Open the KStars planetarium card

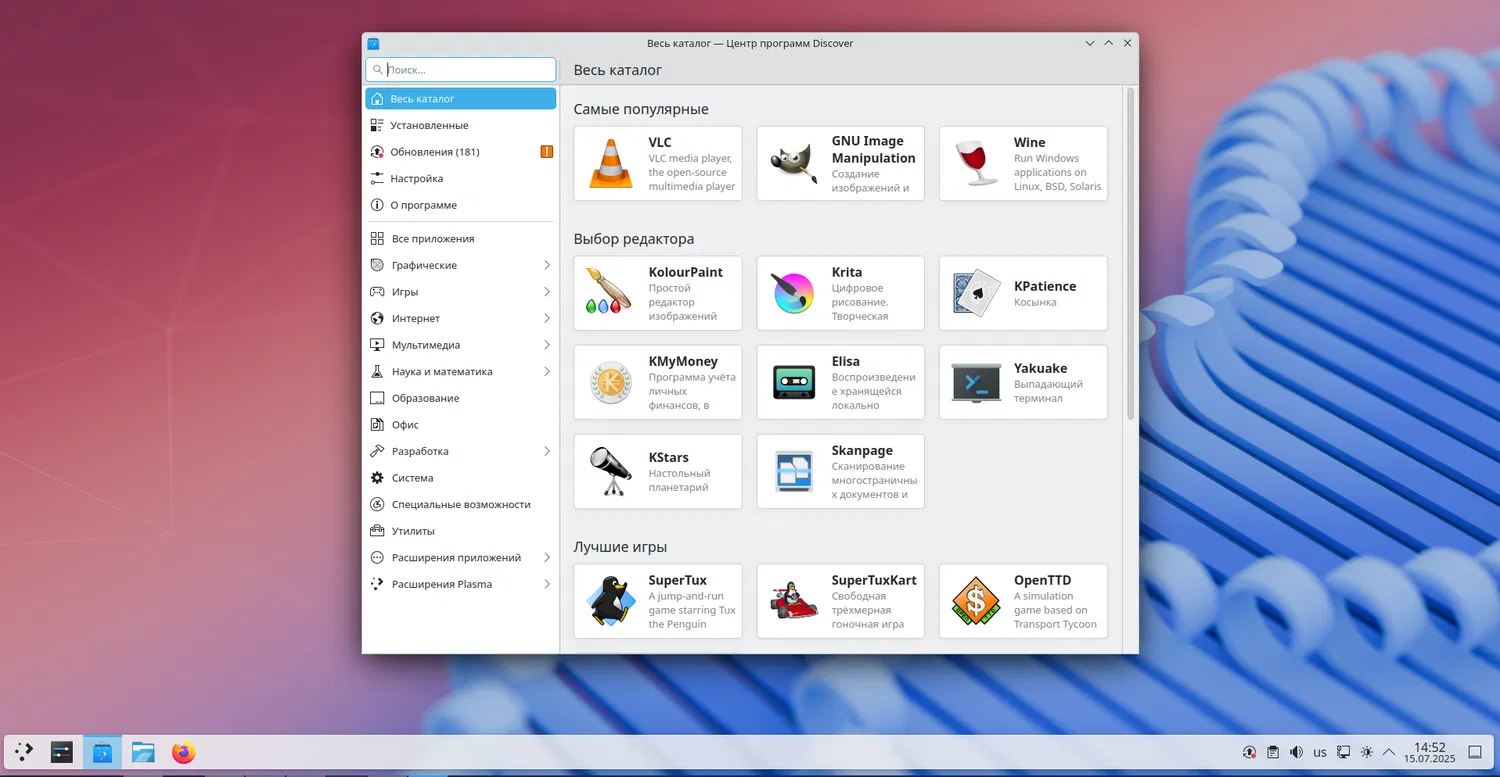coord(658,471)
